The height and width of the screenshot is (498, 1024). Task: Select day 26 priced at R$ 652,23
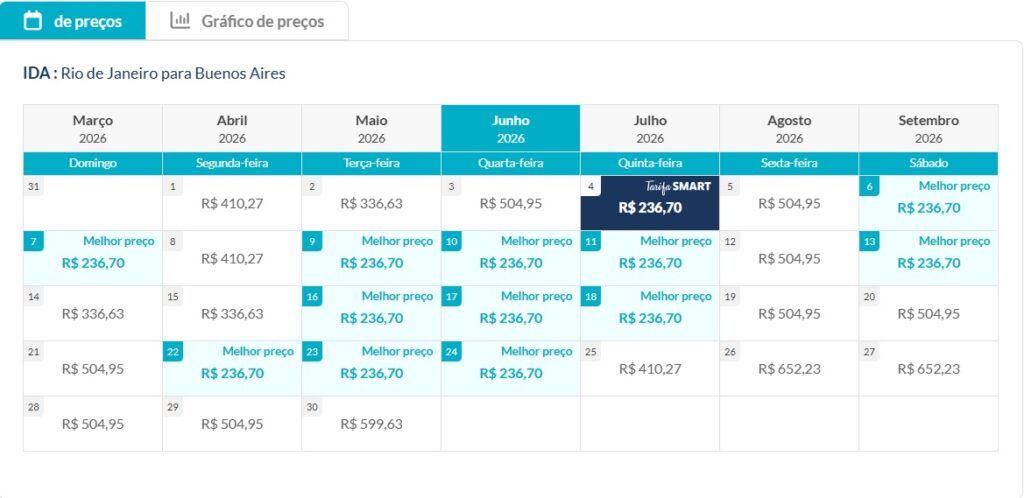(x=789, y=368)
